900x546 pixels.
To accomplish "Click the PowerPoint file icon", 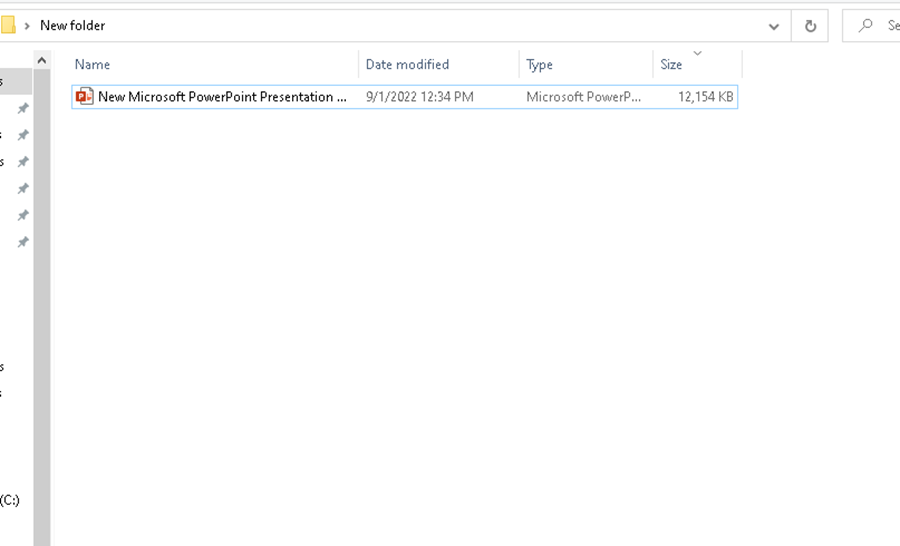I will 84,96.
